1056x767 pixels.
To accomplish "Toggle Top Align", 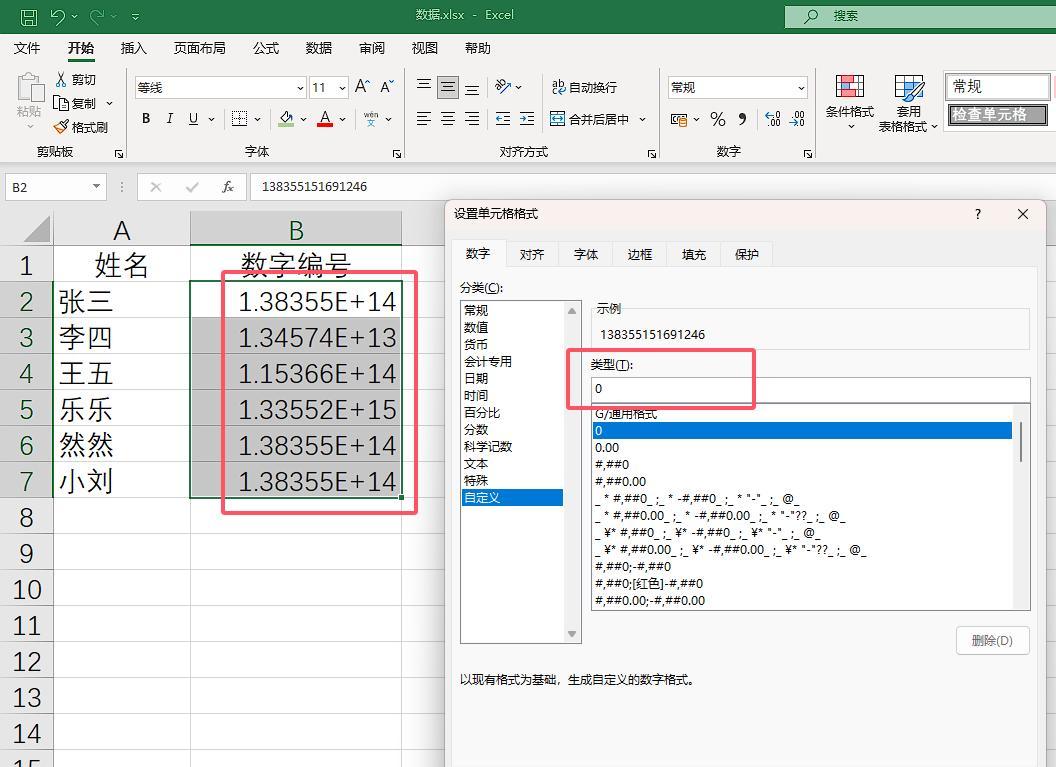I will (x=424, y=86).
